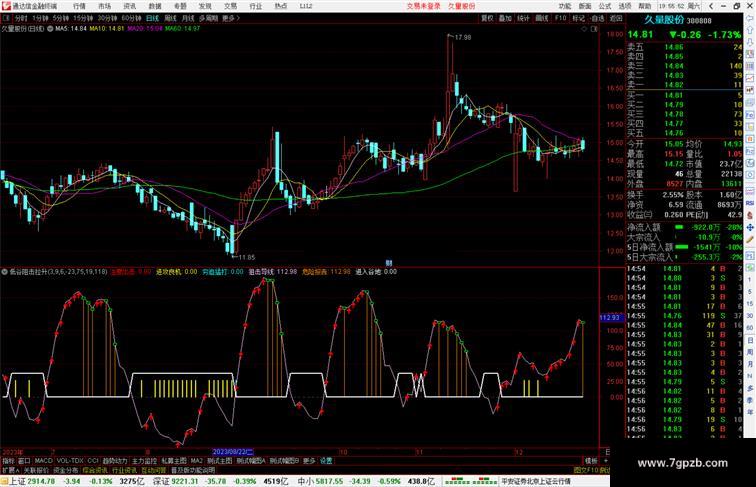Open the MA settings gear beside 久量股份(日线)

[x=50, y=29]
